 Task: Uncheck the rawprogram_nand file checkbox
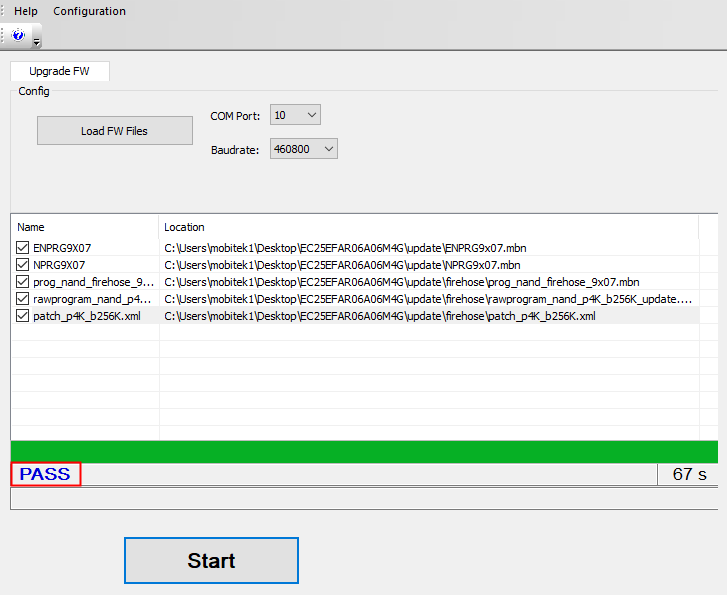pyautogui.click(x=23, y=299)
